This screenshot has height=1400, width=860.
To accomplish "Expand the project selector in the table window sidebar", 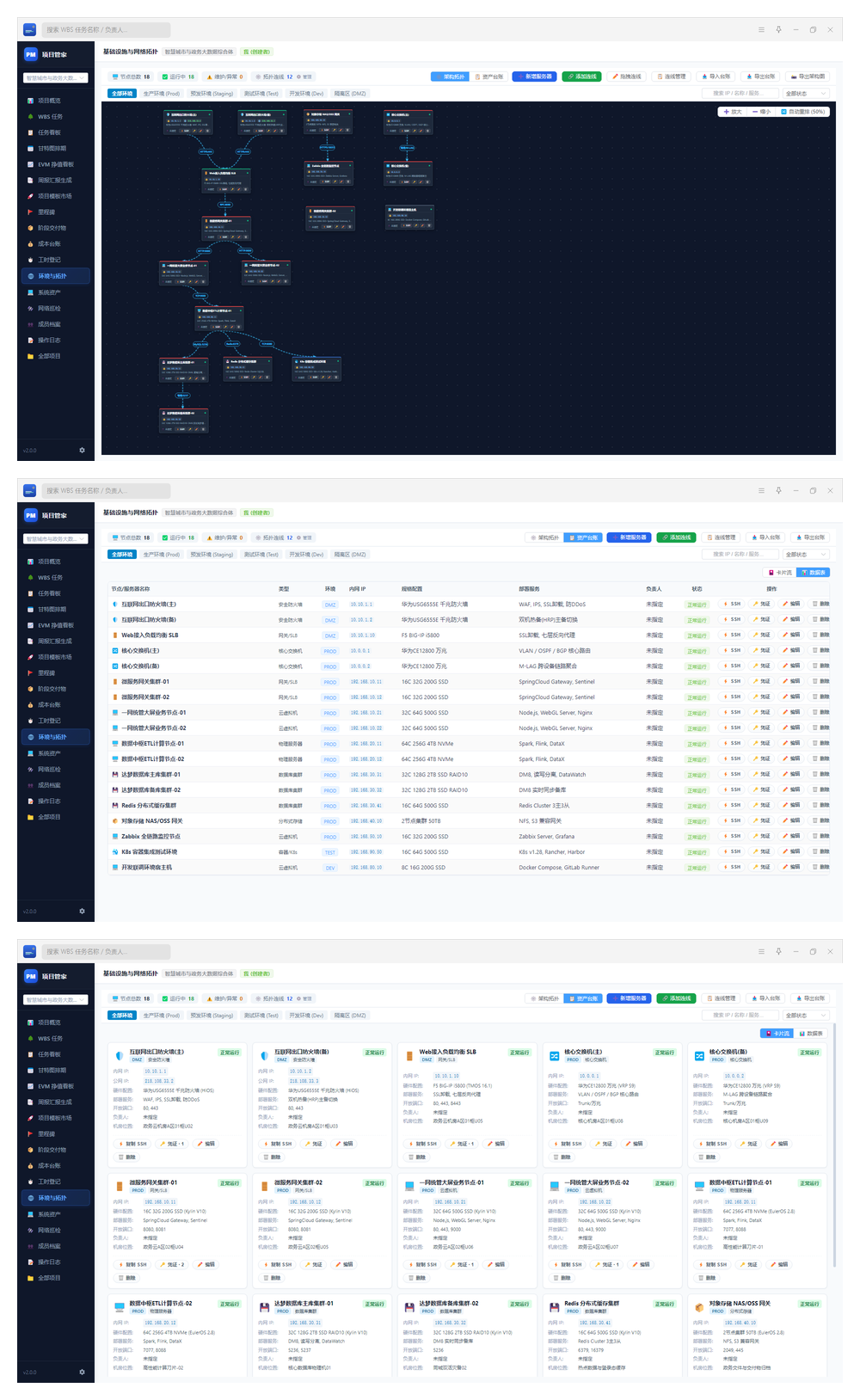I will 56,539.
